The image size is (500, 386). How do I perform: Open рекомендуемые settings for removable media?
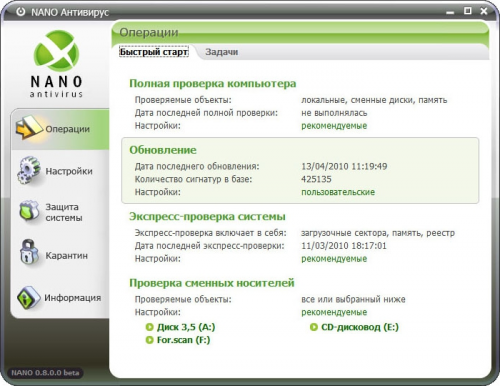(334, 312)
